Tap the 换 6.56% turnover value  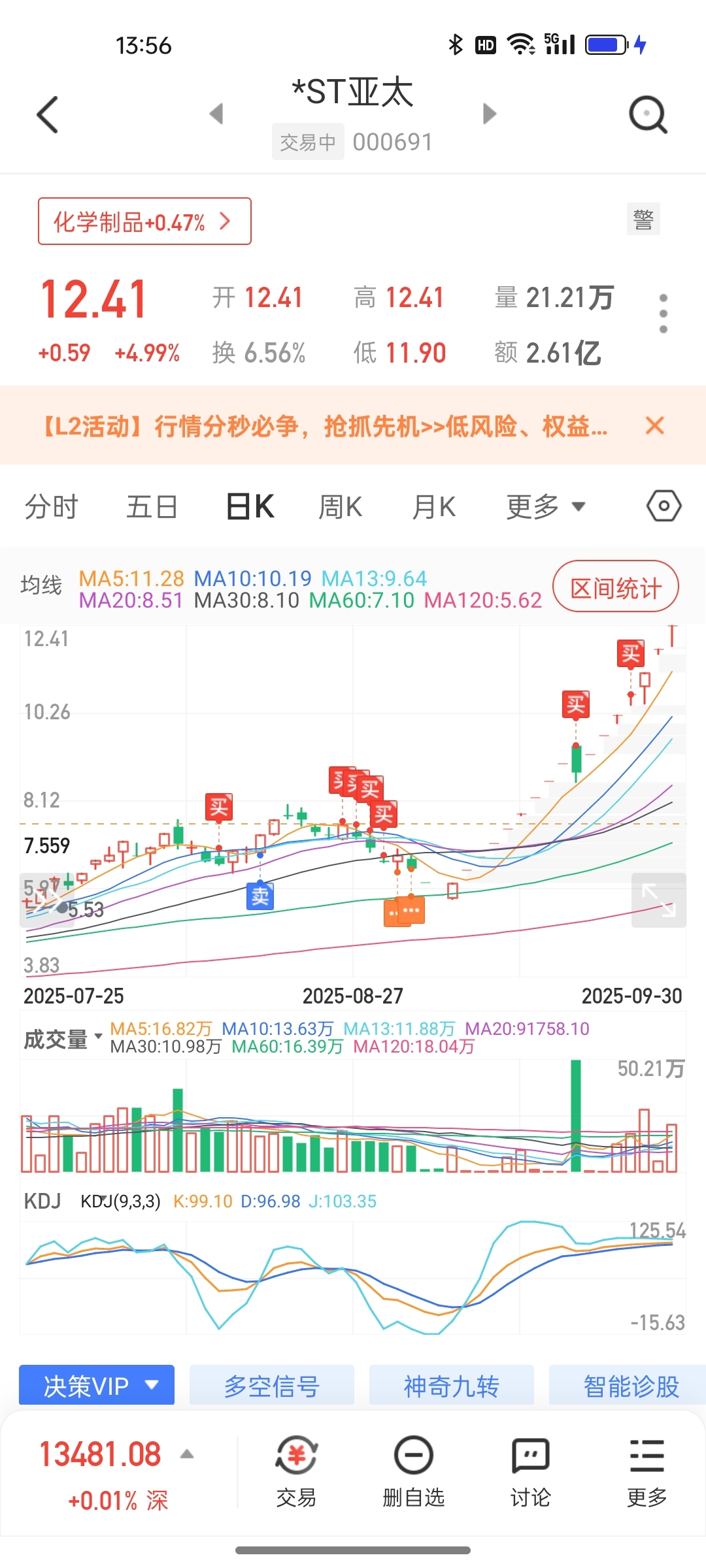259,353
